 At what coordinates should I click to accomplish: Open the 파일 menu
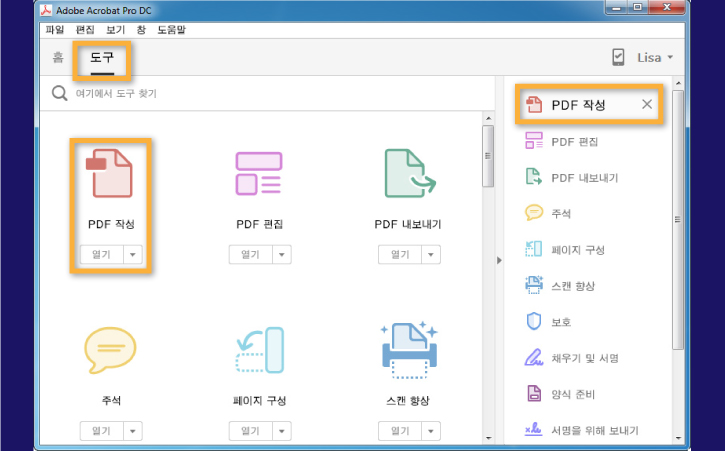tap(55, 30)
